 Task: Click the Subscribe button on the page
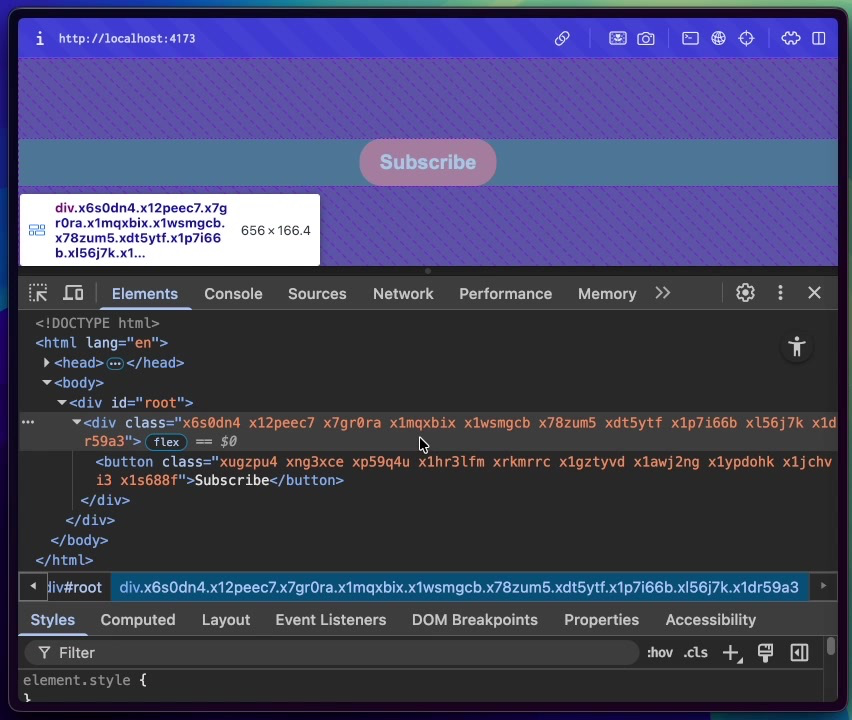[427, 162]
